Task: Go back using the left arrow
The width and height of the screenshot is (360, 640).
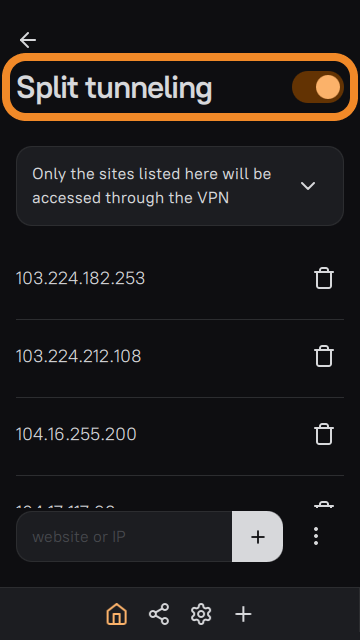Action: [x=28, y=40]
